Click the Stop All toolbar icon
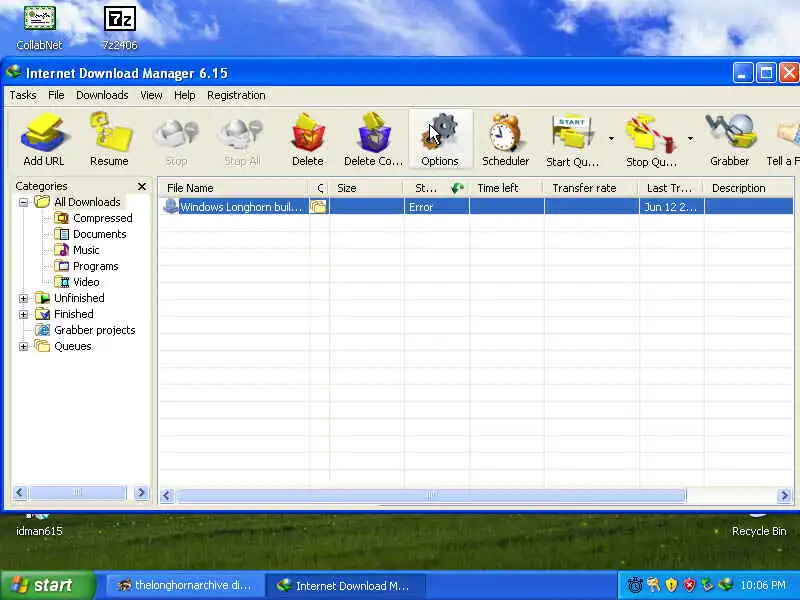This screenshot has width=800, height=600. pyautogui.click(x=242, y=139)
